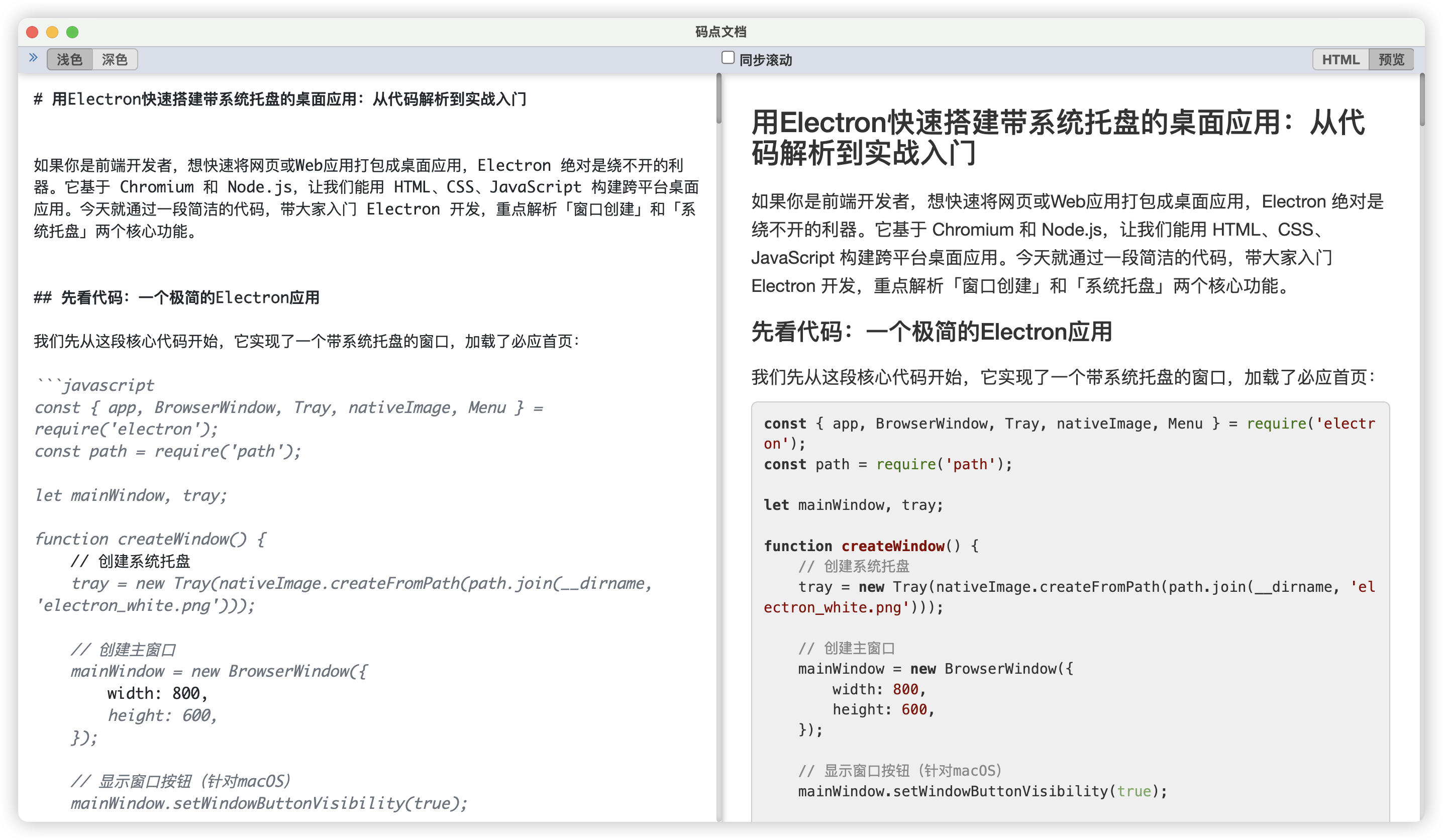Click the 'width: 800' line in editor

coord(155,693)
